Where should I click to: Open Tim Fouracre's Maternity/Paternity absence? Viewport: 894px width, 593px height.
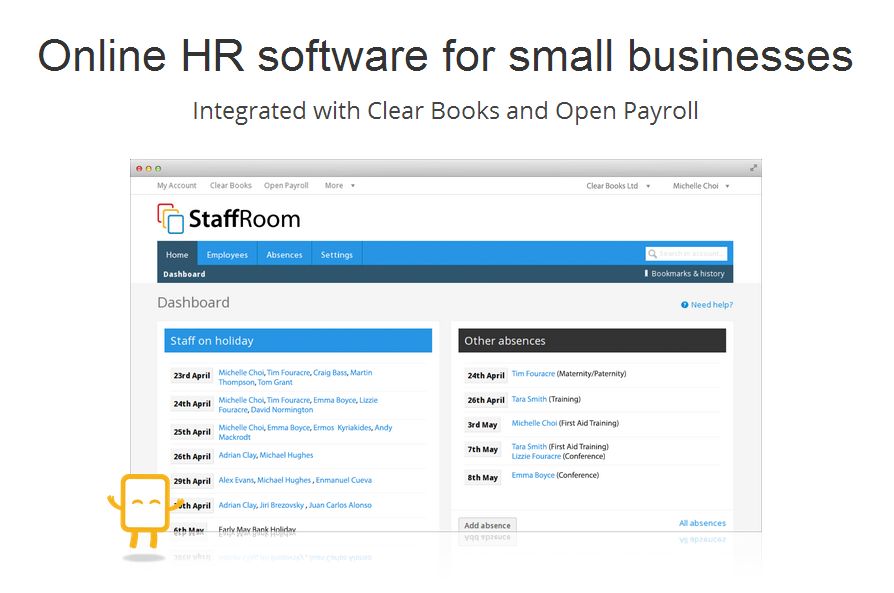point(533,374)
